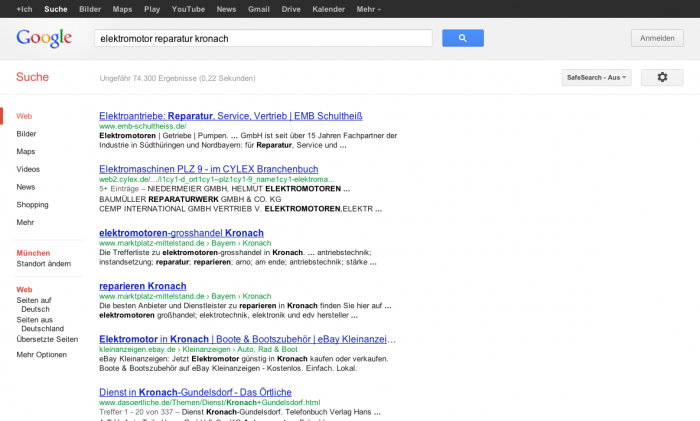Expand Mehr in the left sidebar
Screen dimensions: 700x421
25,222
